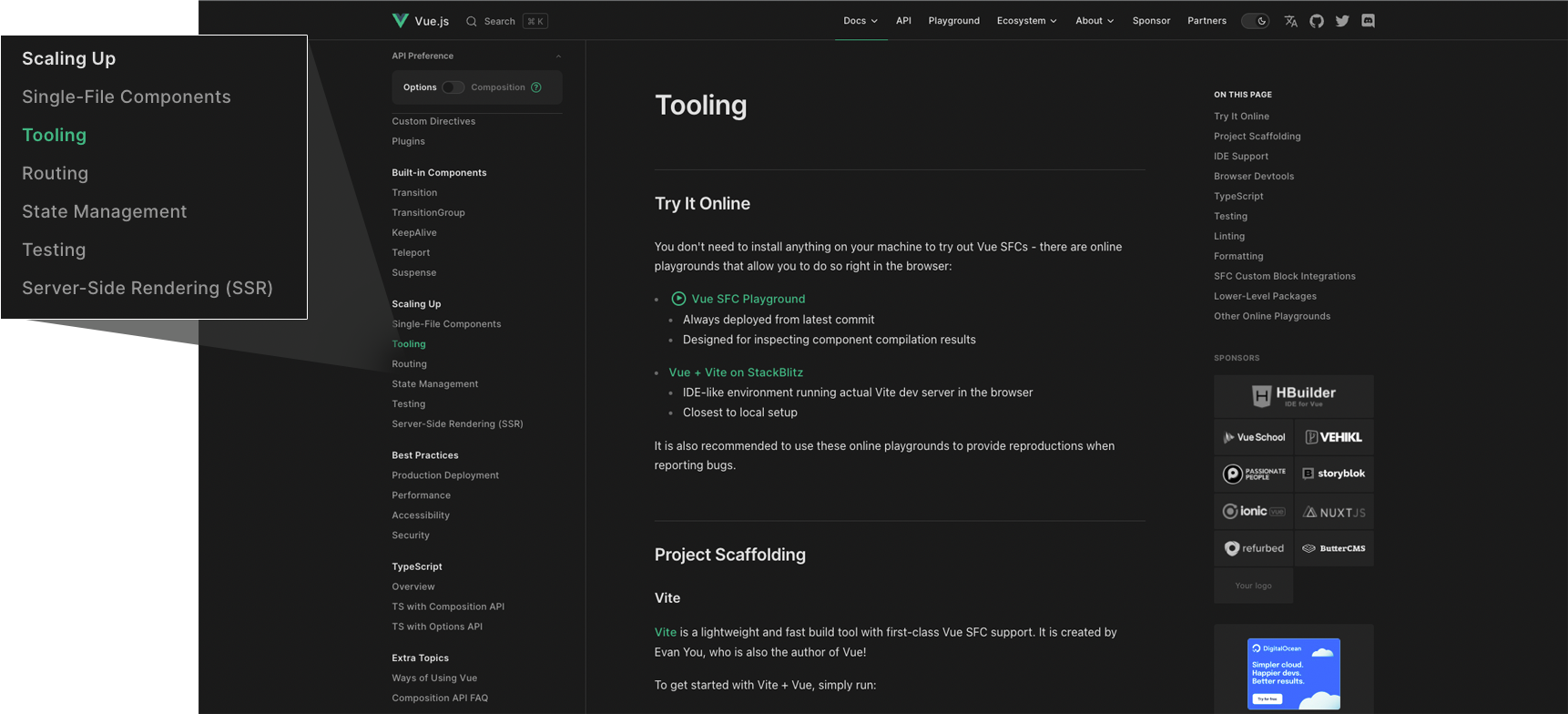Open the Discord chat icon
This screenshot has height=714, width=1568.
pos(1368,21)
